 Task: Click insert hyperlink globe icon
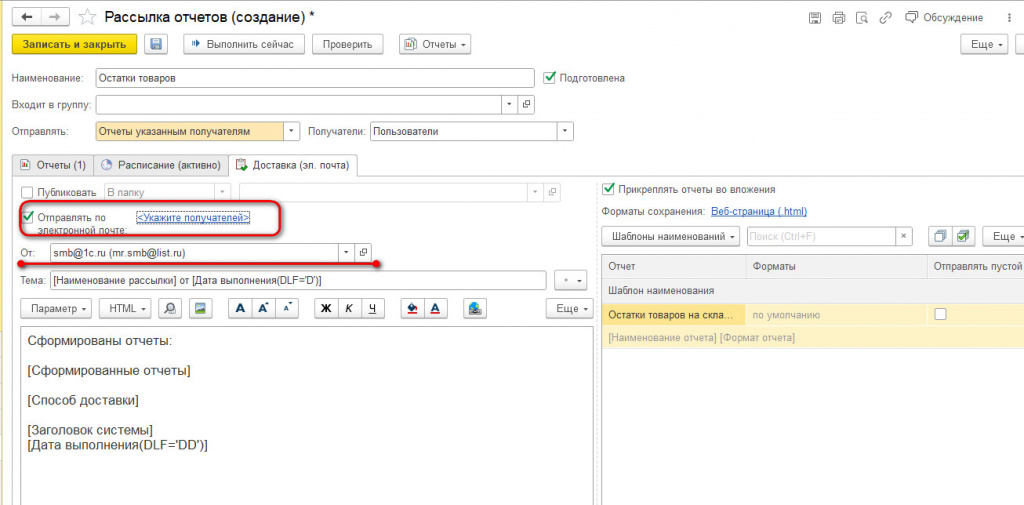(x=475, y=308)
